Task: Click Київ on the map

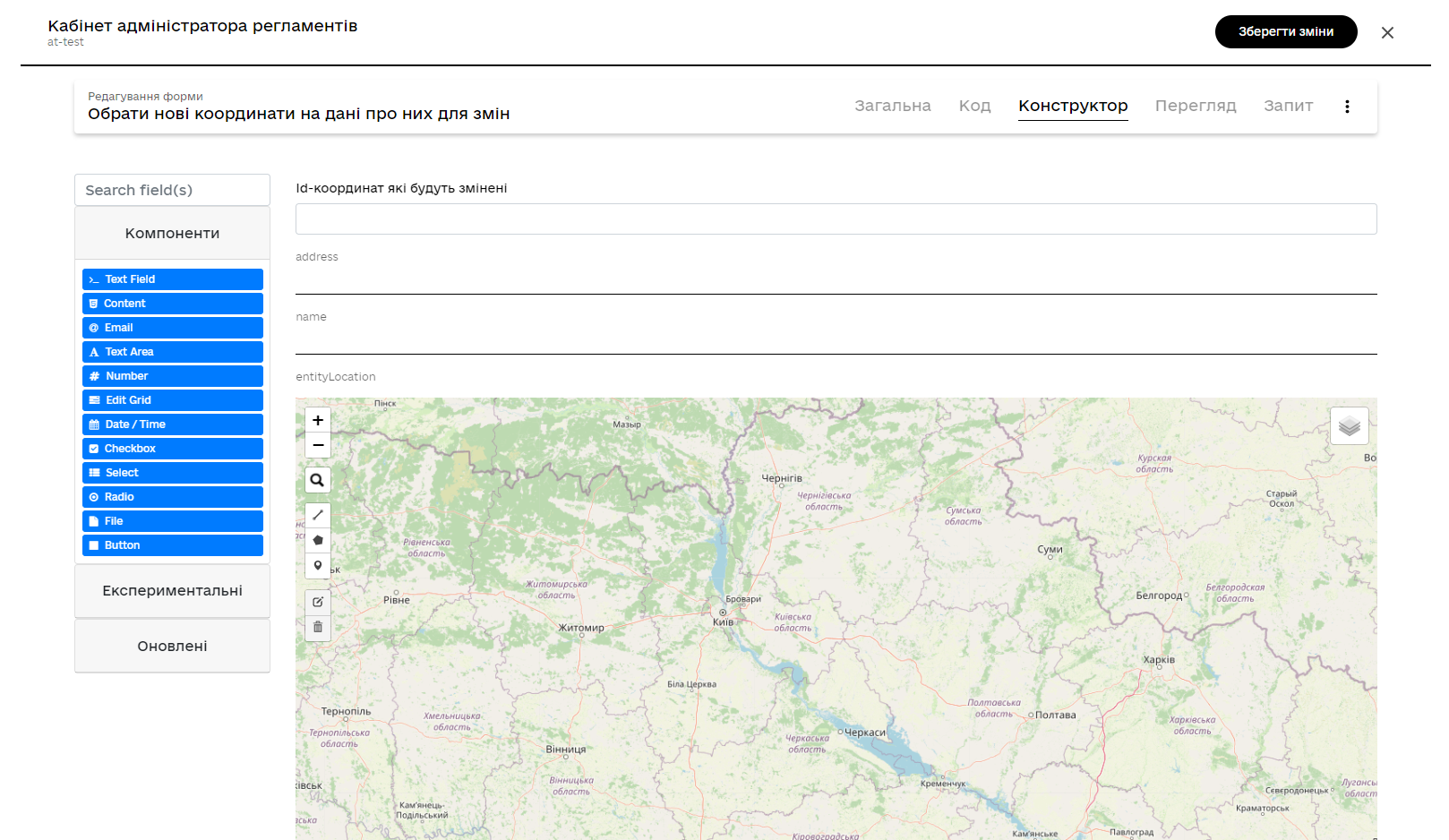Action: tap(723, 621)
